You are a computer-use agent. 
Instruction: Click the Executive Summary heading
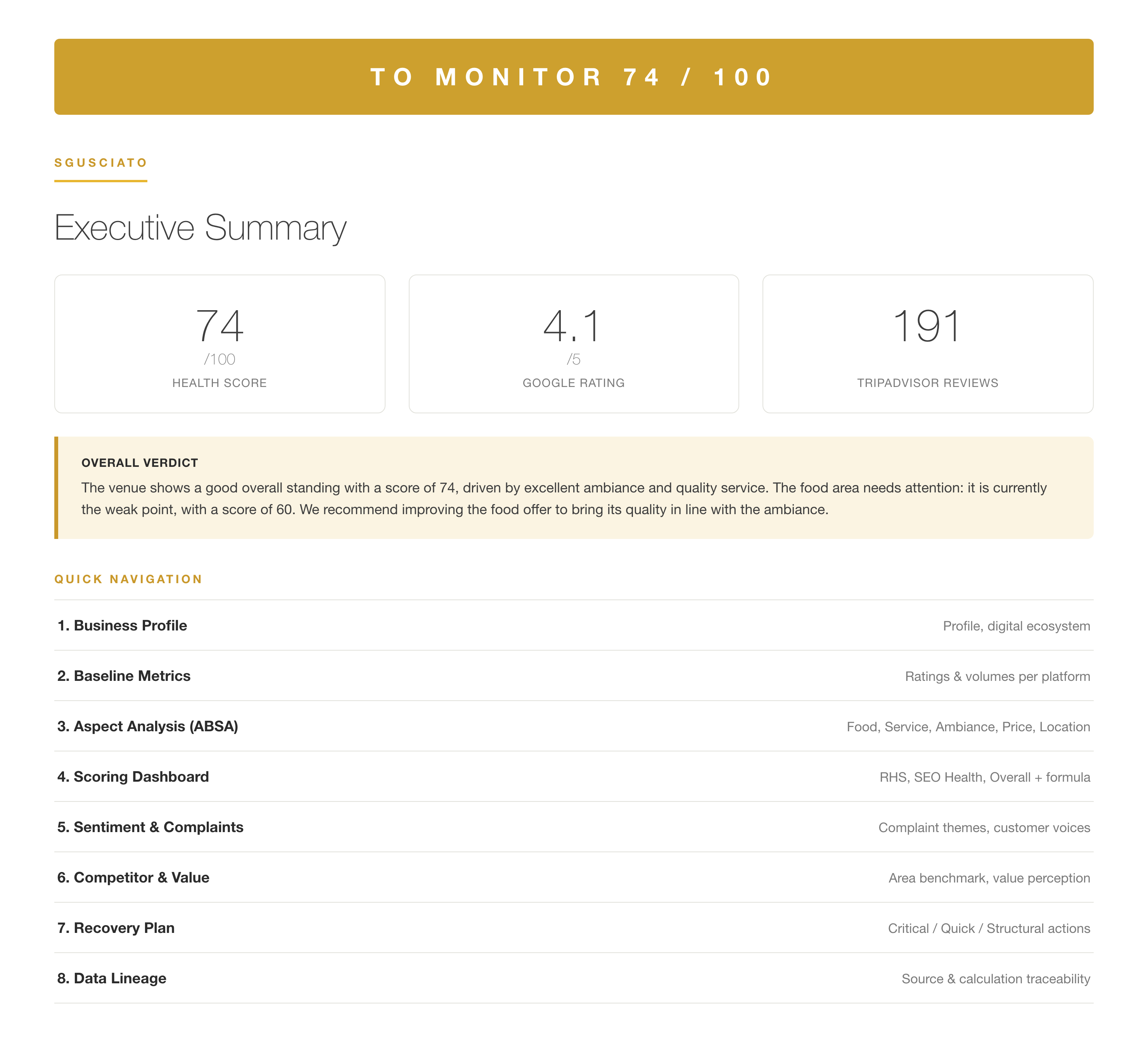(201, 228)
